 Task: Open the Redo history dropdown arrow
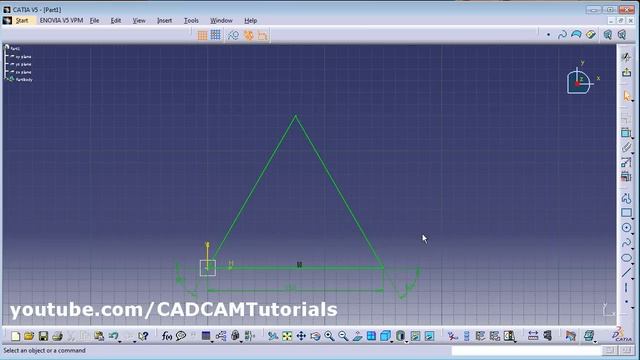tap(134, 341)
